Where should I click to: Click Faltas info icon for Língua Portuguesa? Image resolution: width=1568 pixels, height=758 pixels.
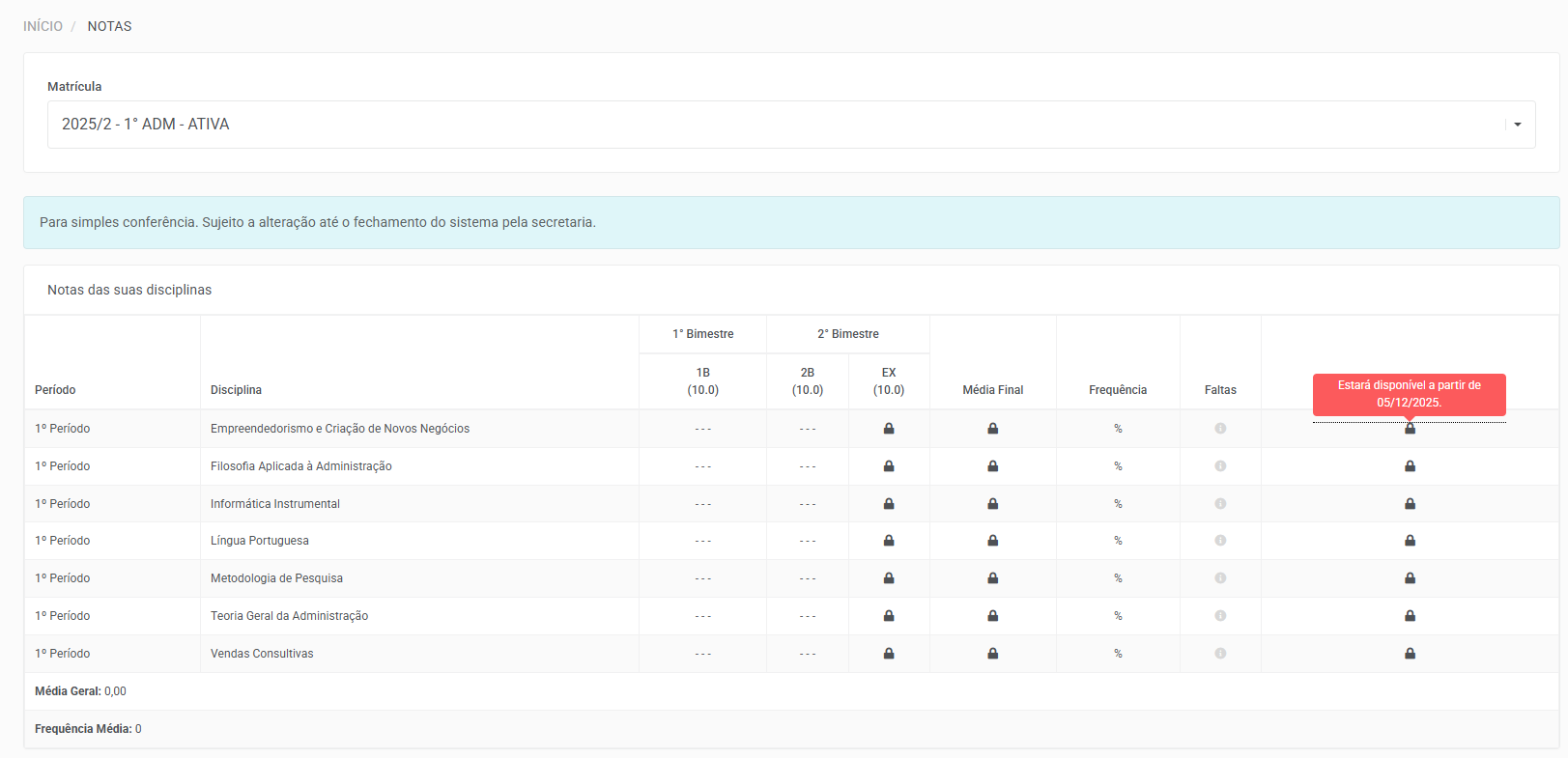(1220, 541)
